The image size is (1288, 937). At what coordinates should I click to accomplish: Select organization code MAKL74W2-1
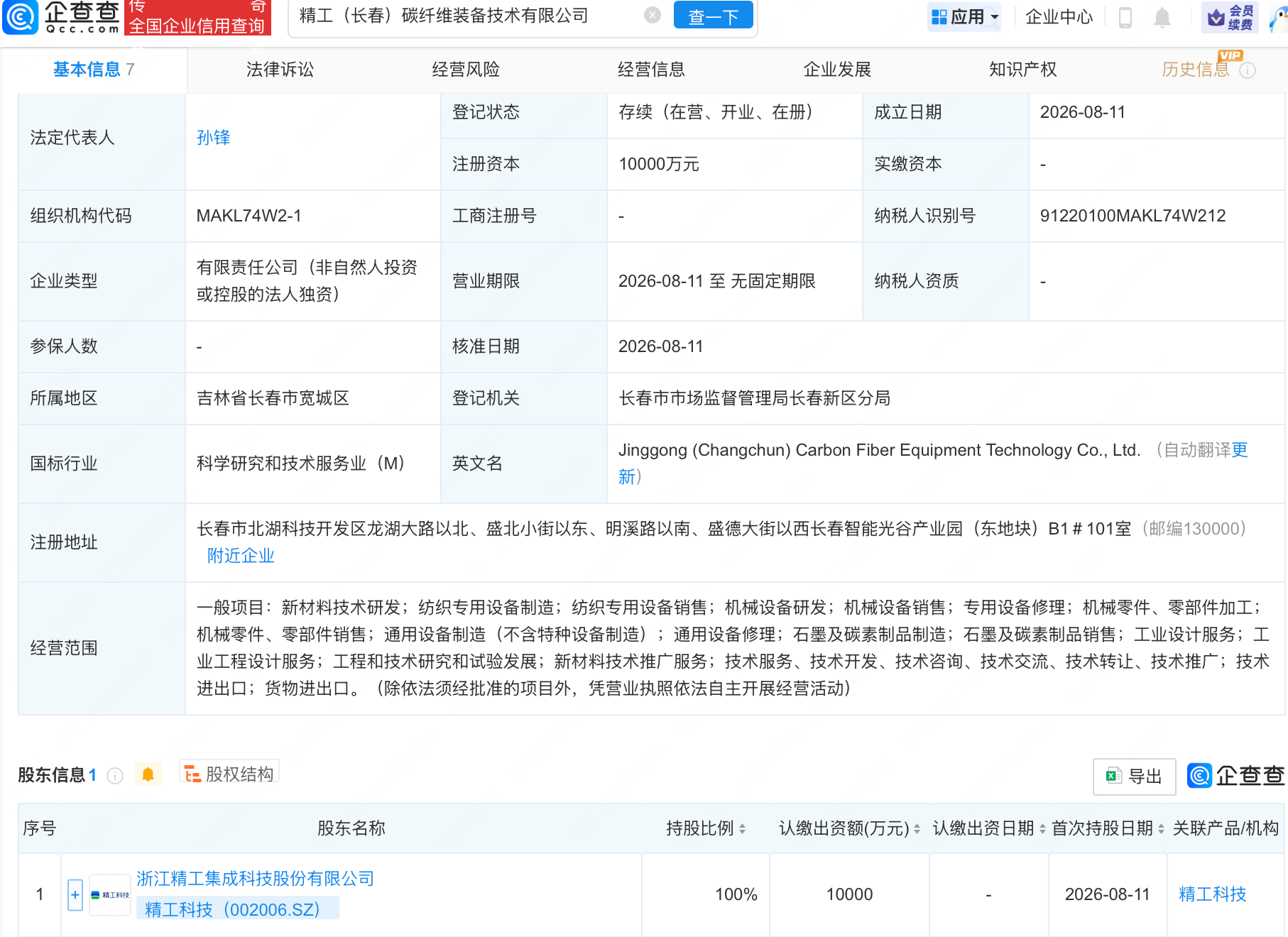point(249,216)
